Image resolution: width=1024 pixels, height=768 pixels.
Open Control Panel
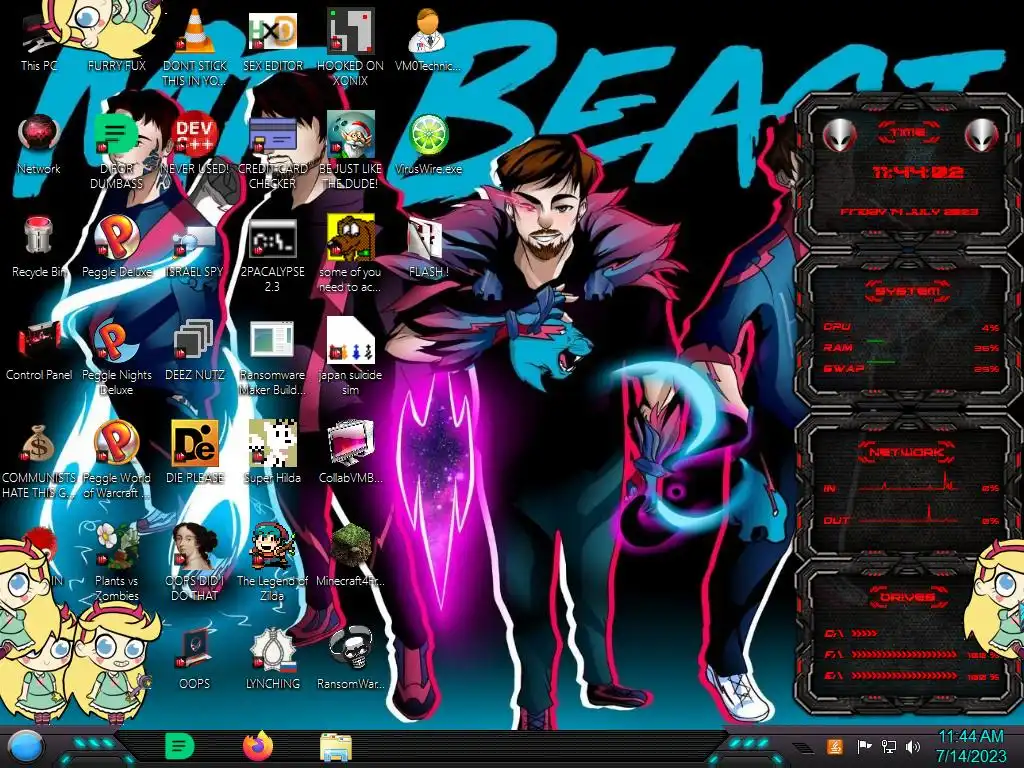[39, 351]
